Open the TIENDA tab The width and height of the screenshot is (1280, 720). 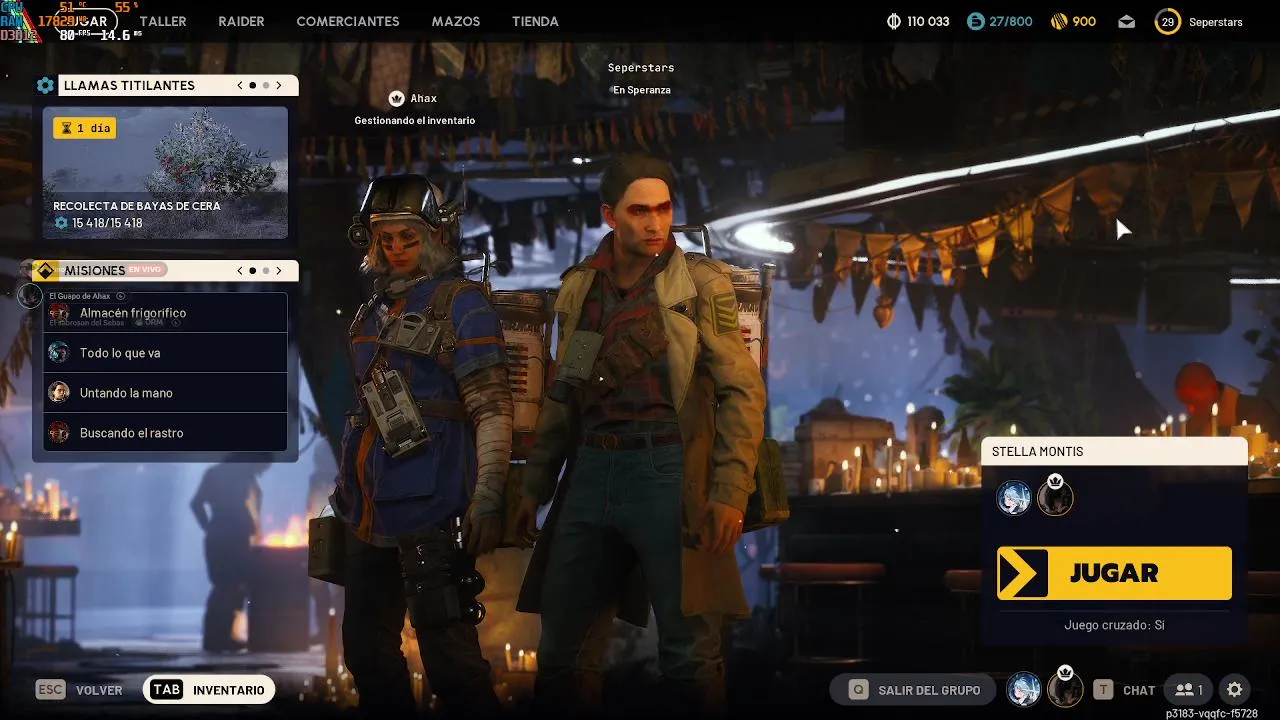535,21
